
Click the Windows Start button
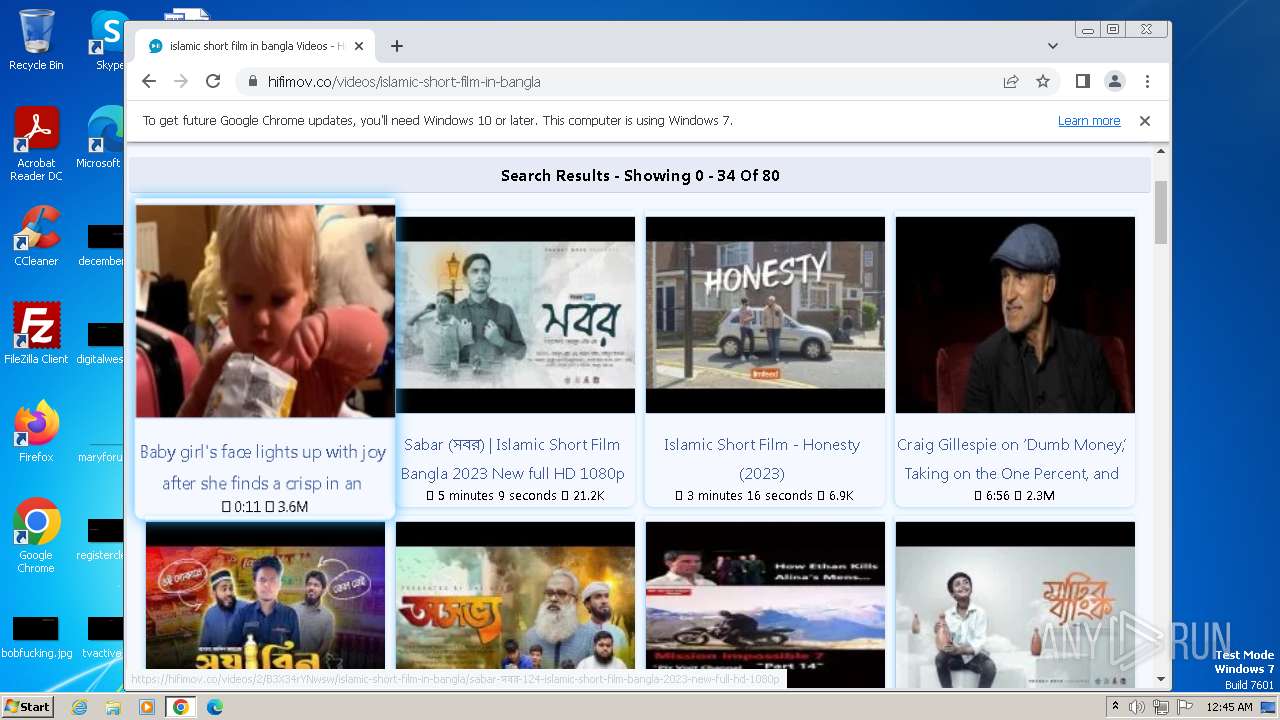[27, 707]
